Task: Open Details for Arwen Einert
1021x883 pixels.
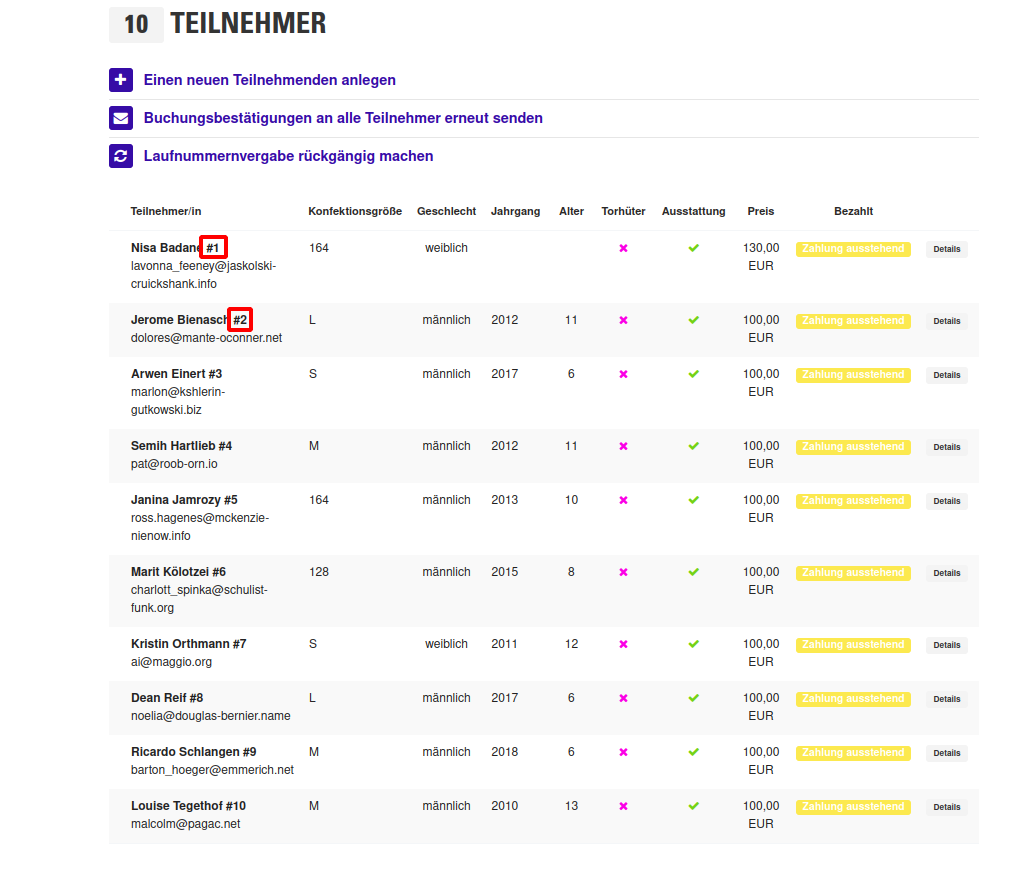Action: (947, 375)
